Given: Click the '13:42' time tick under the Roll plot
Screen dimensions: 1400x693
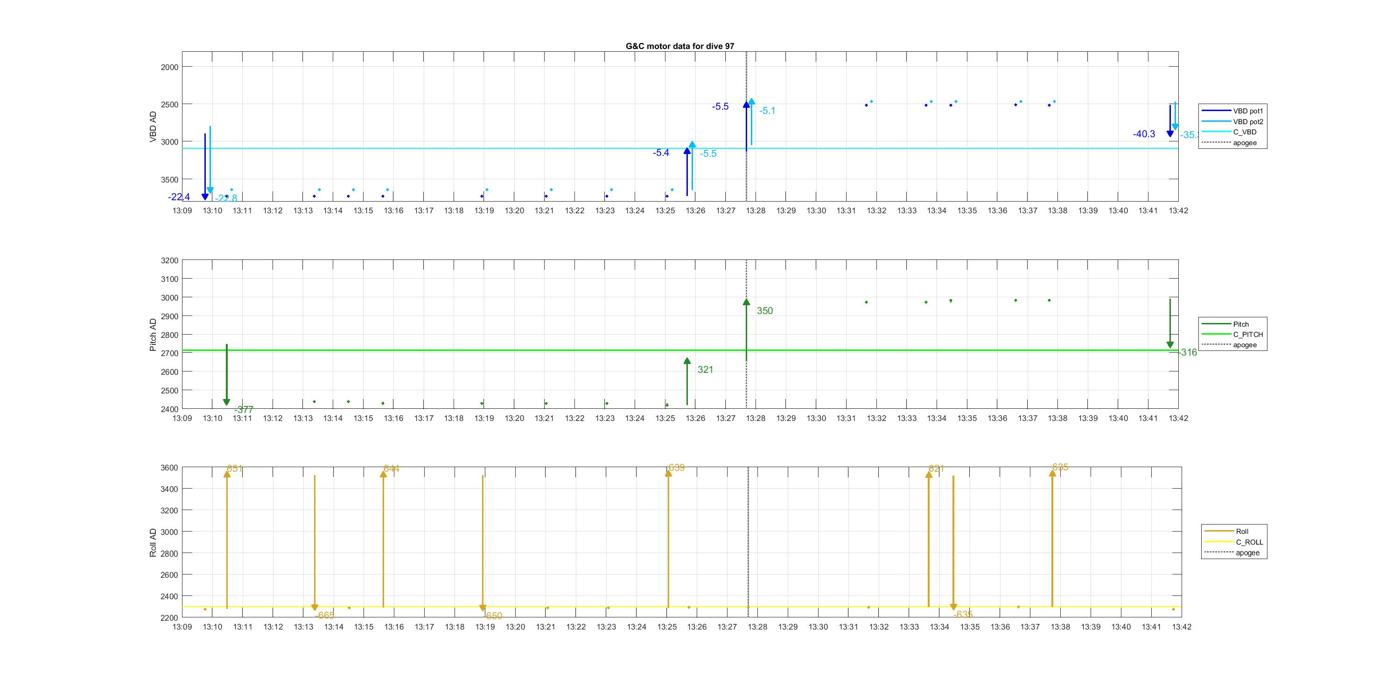Looking at the screenshot, I should pyautogui.click(x=1181, y=627).
